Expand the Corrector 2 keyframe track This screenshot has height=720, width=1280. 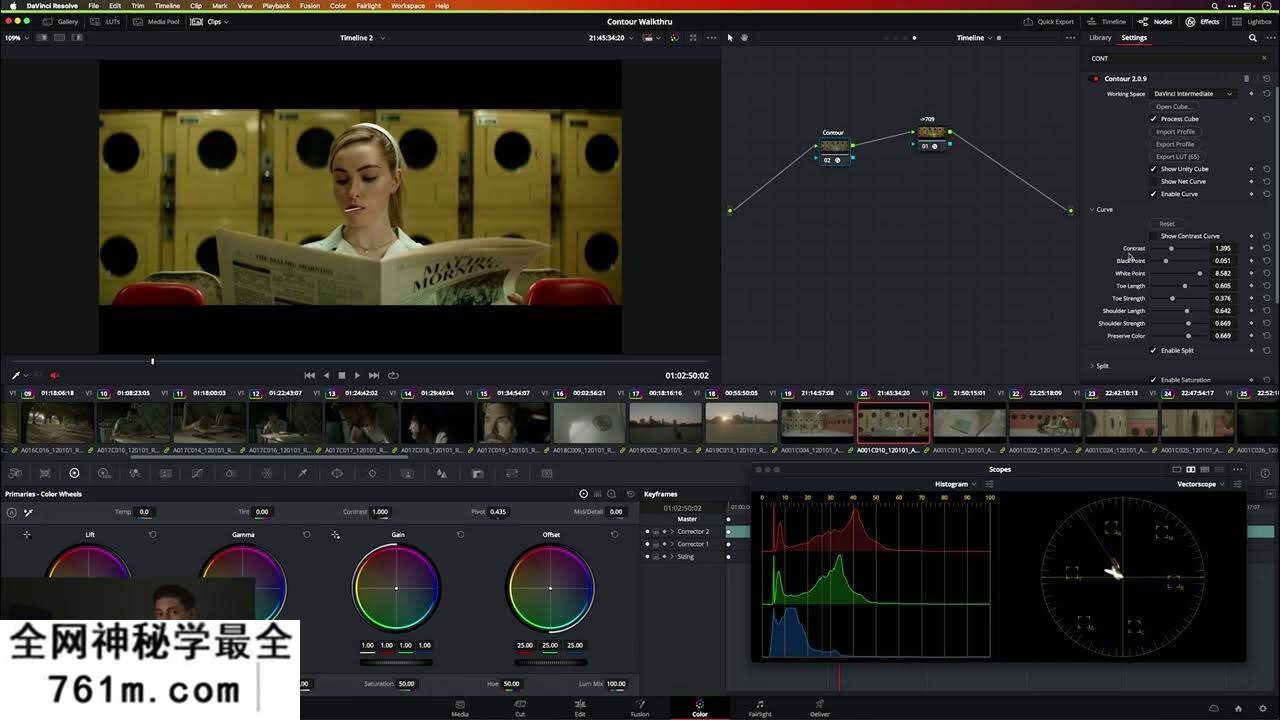click(672, 532)
